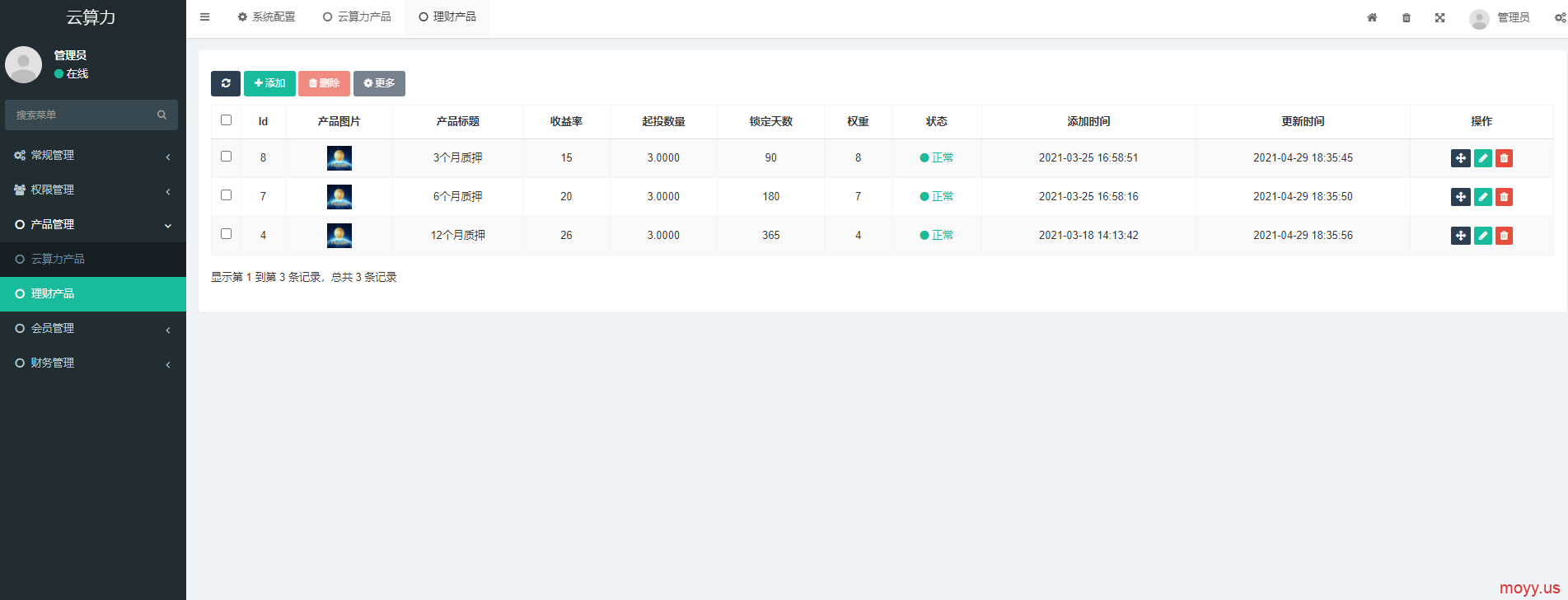
Task: Open 云算力产品 in the sidebar
Action: pyautogui.click(x=58, y=259)
